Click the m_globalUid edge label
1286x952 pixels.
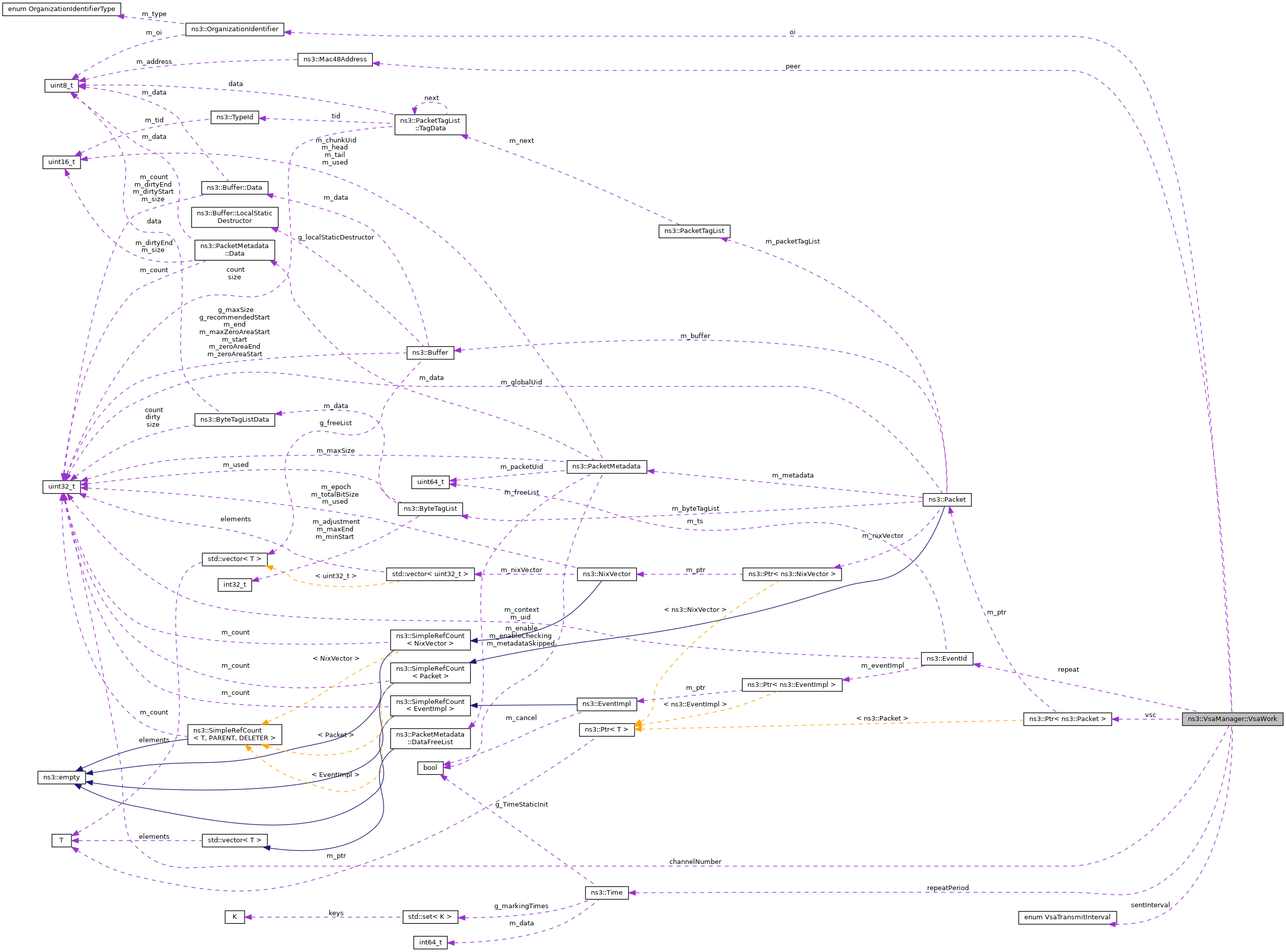coord(521,382)
